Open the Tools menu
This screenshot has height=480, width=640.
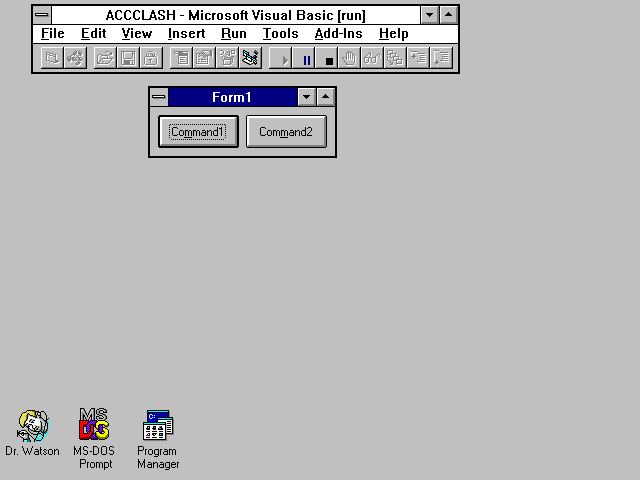(280, 34)
